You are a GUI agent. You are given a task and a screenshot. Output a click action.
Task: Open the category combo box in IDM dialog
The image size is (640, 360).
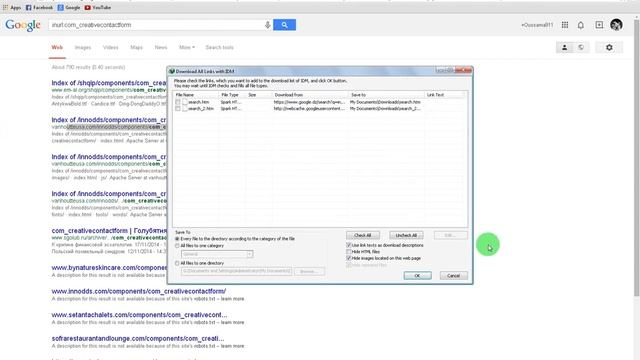pyautogui.click(x=217, y=254)
